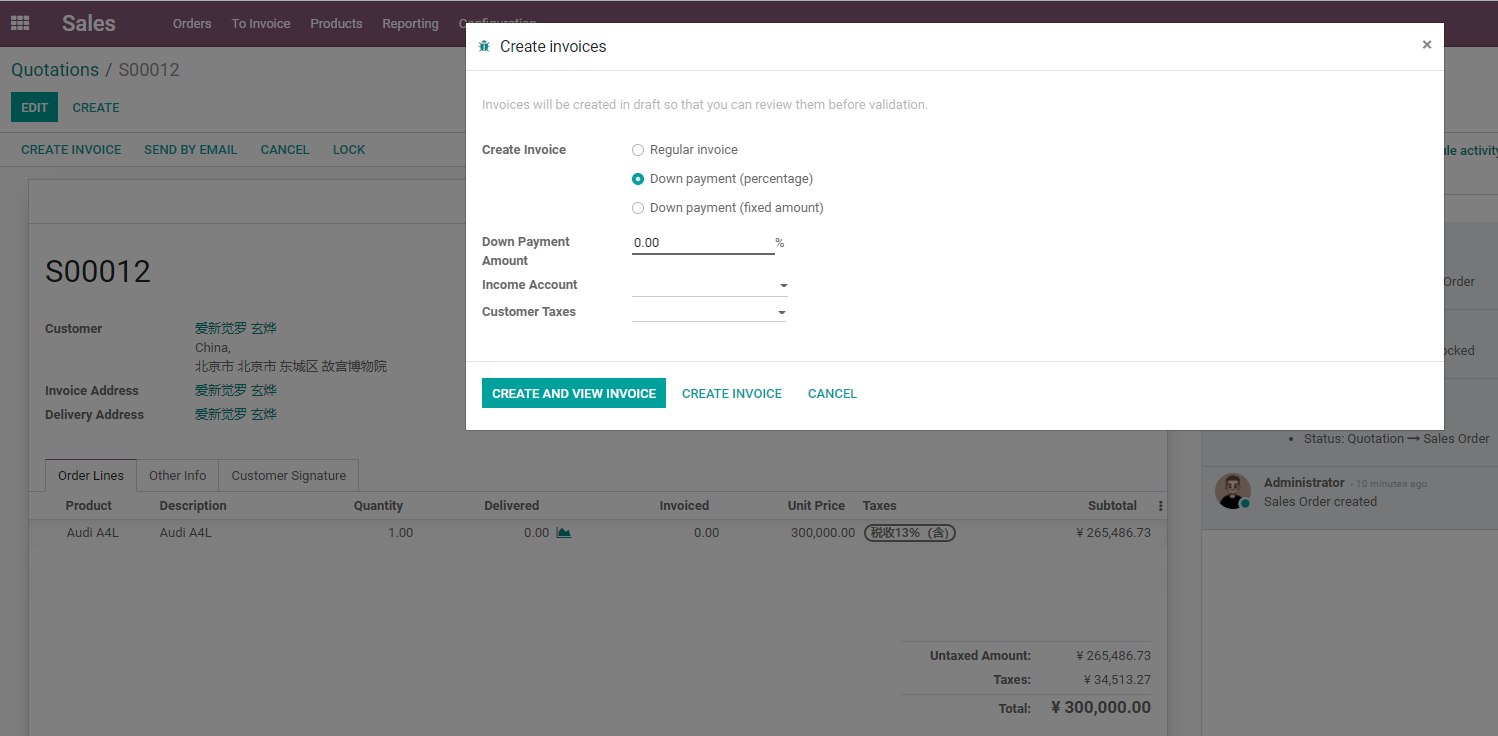Click the Untaxed Amount ¥ 265,486.73 value

pyautogui.click(x=1113, y=656)
